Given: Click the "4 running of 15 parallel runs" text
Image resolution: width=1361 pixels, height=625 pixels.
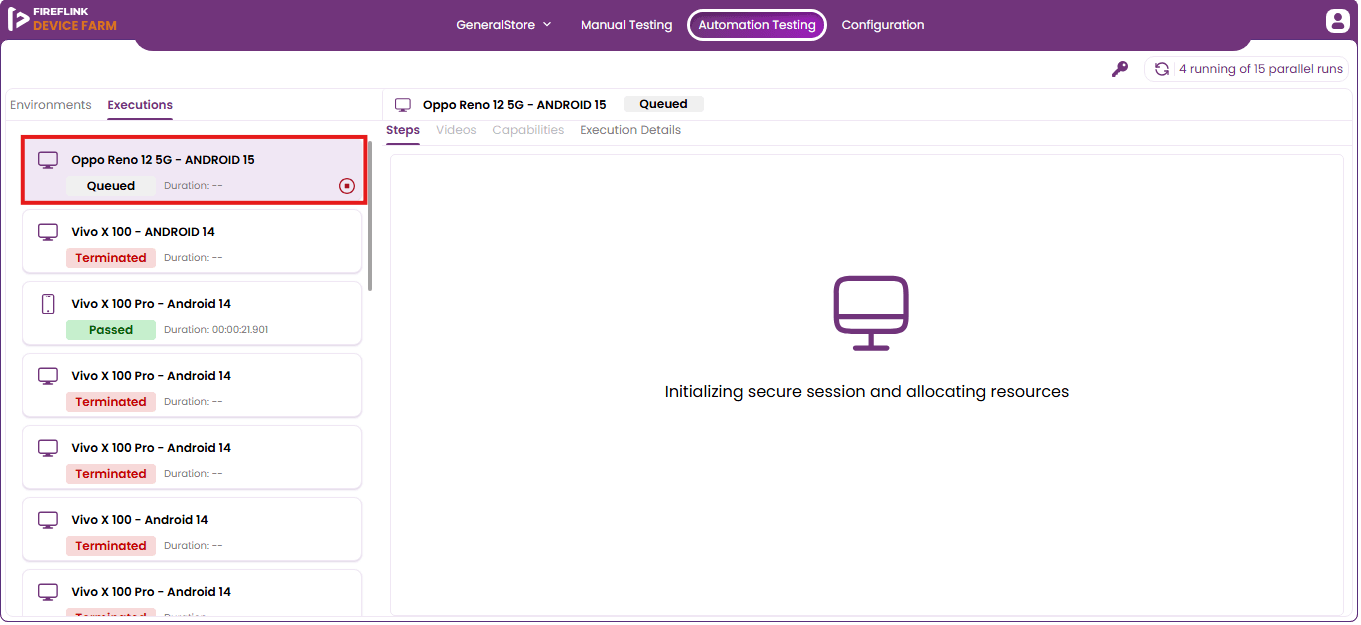Looking at the screenshot, I should pos(1261,69).
